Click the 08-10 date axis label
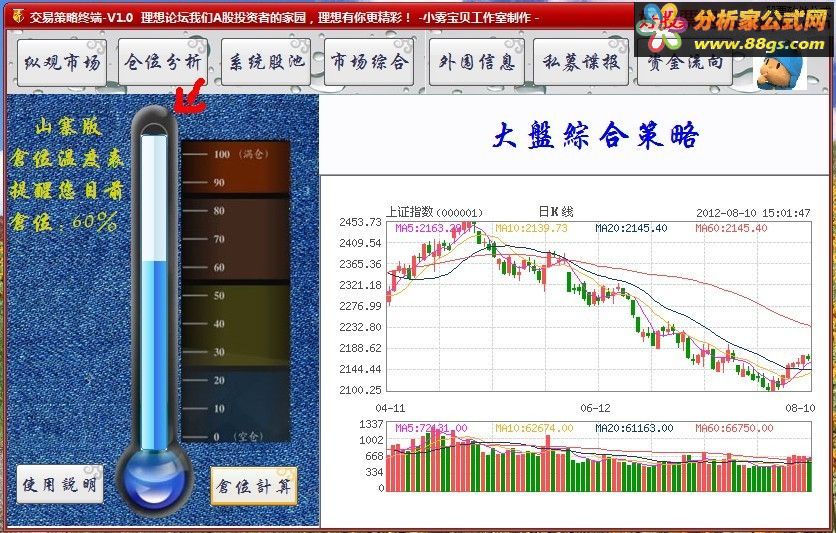 (x=800, y=408)
